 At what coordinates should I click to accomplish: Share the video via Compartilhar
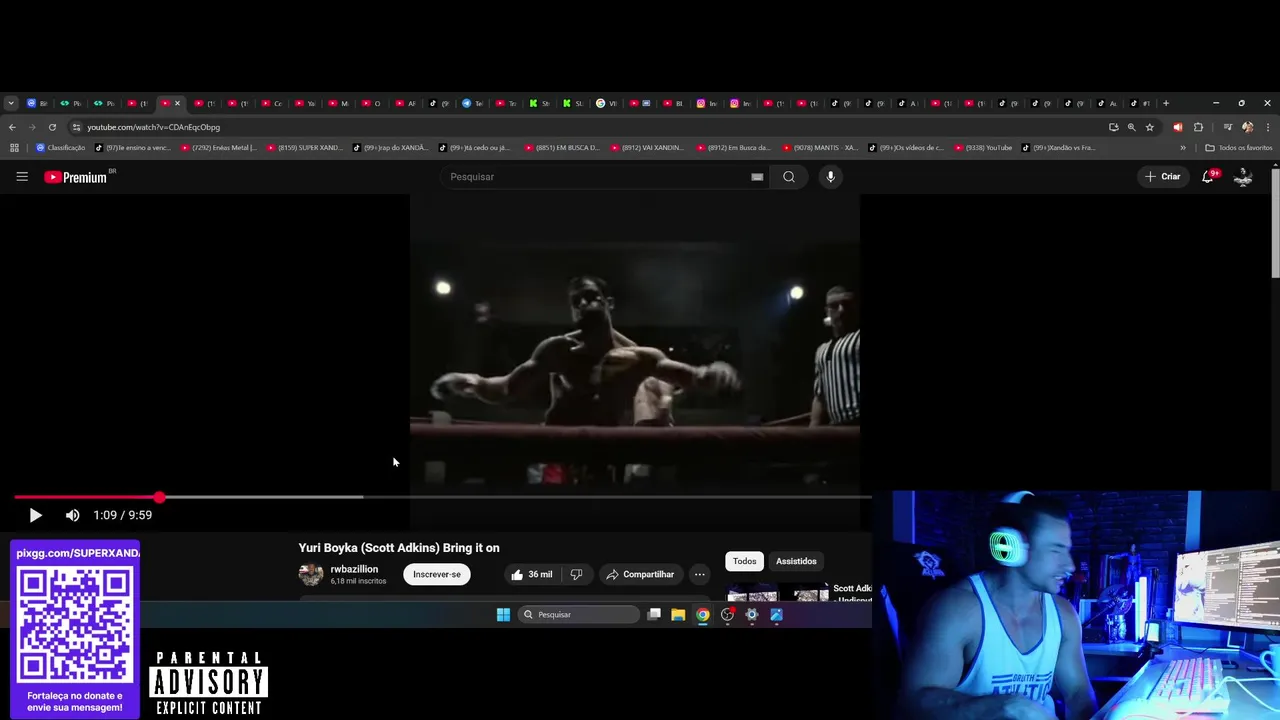640,574
